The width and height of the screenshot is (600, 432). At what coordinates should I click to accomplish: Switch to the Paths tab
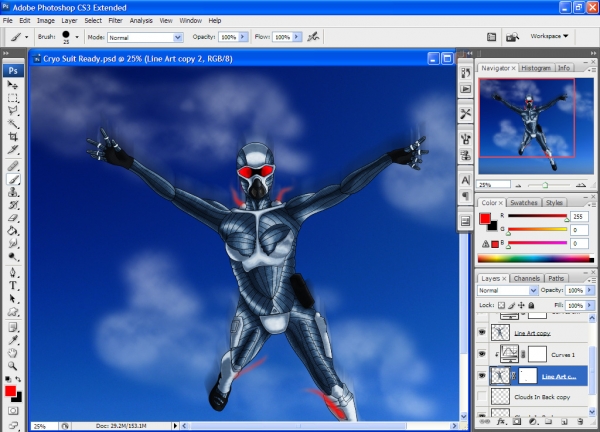click(x=556, y=278)
